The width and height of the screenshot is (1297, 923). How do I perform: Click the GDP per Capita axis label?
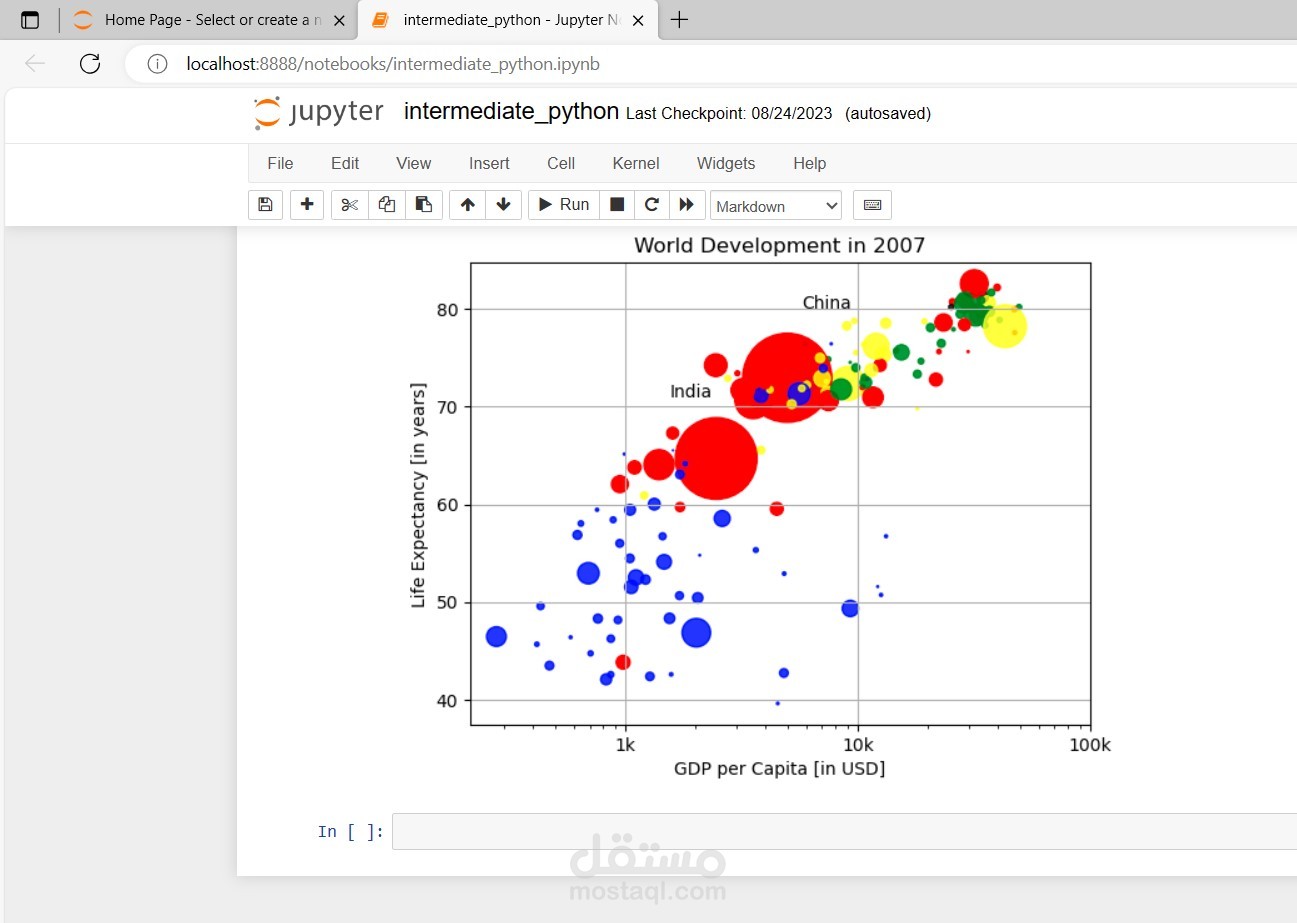pyautogui.click(x=779, y=769)
